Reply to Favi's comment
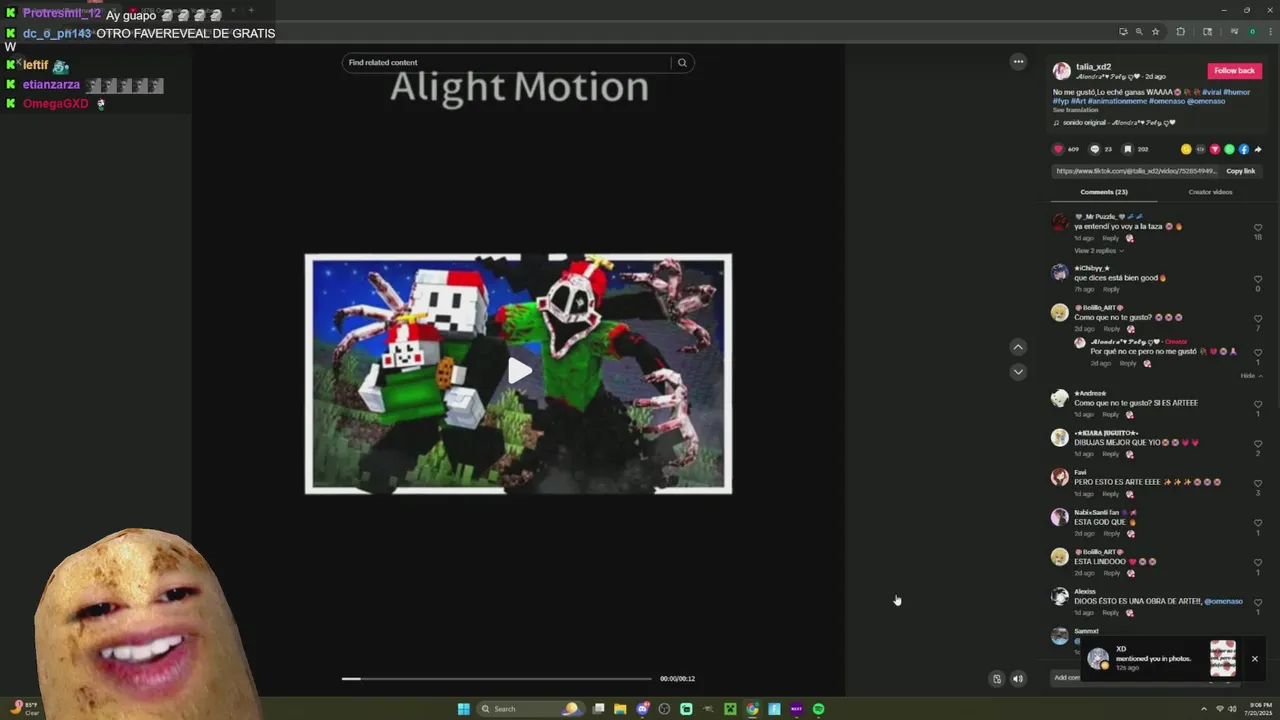The height and width of the screenshot is (720, 1280). tap(1111, 494)
